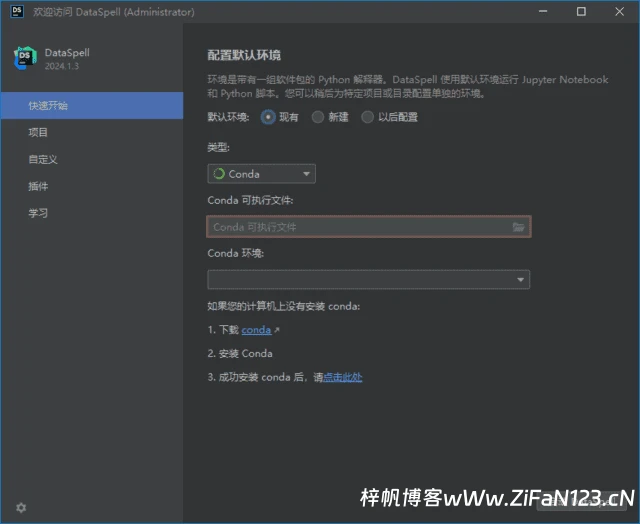Open the 快速开始 sidebar item
640x524 pixels.
[x=48, y=105]
